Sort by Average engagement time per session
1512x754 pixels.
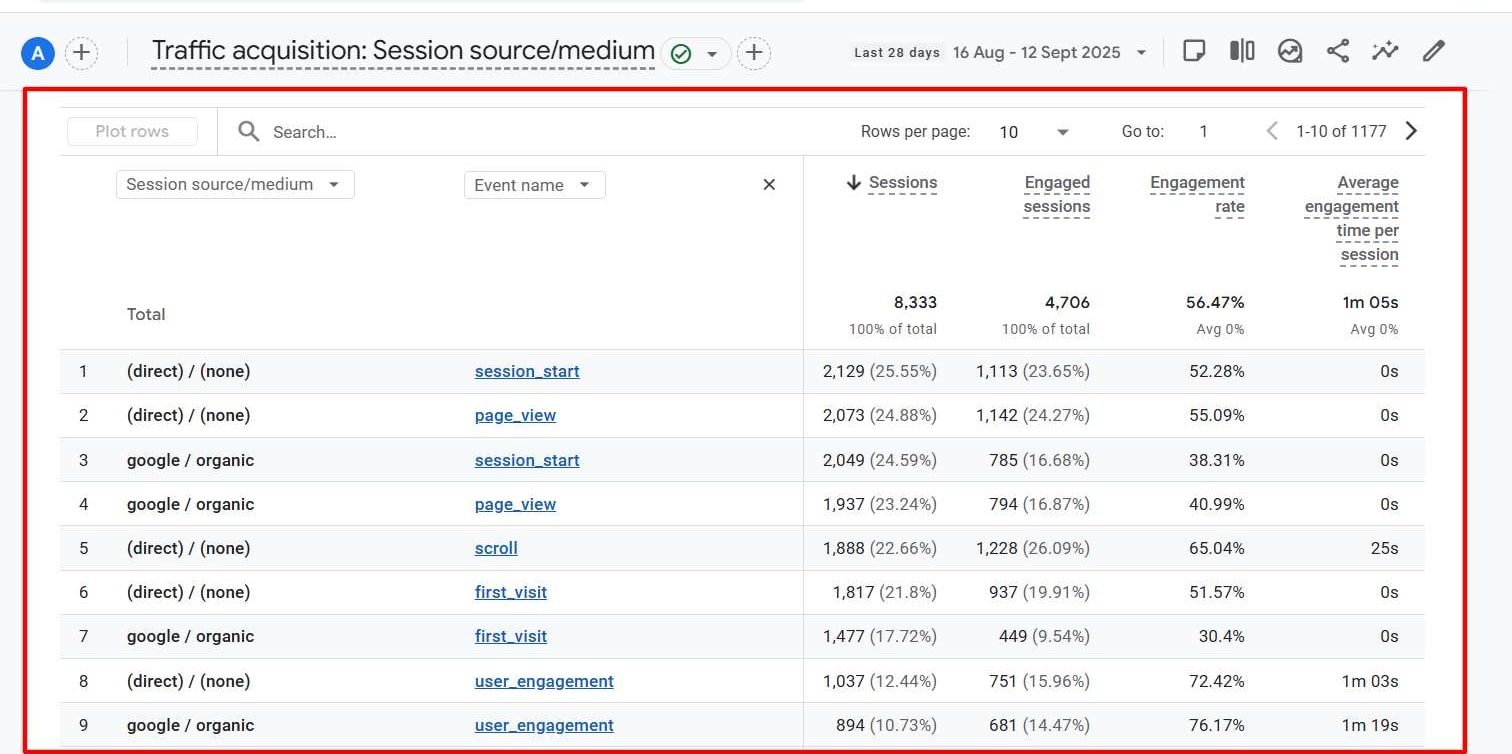1352,219
